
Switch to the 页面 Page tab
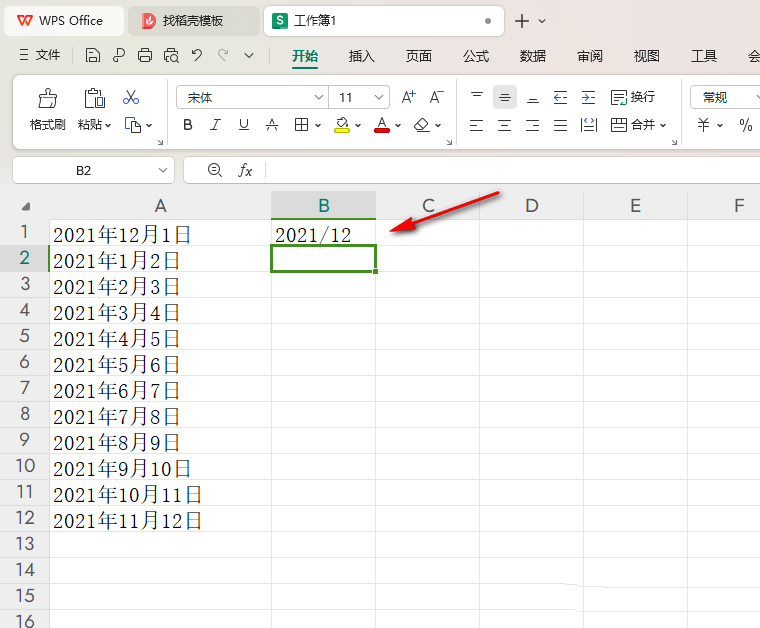click(x=419, y=56)
